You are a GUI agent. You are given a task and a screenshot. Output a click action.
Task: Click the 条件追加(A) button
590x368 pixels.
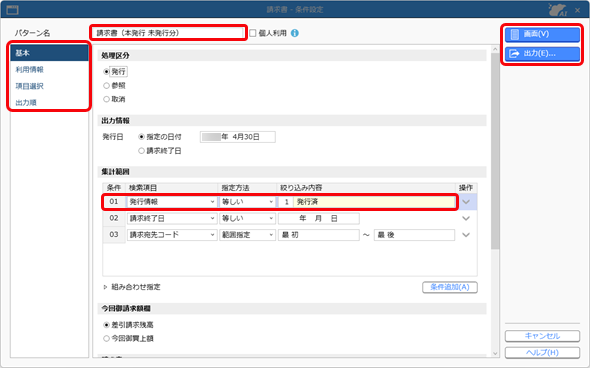click(x=450, y=287)
